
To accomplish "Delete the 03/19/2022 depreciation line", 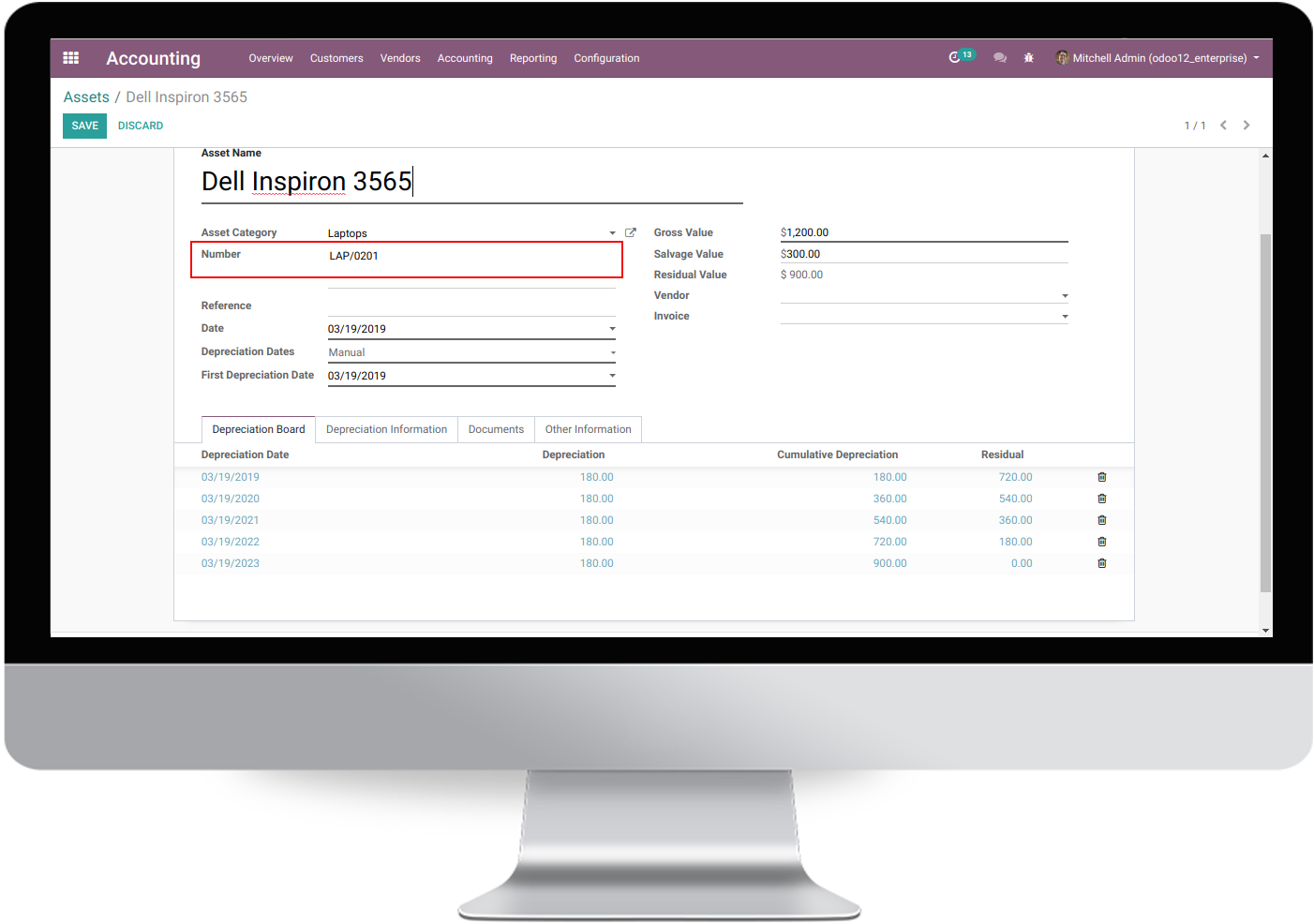I will 1102,542.
